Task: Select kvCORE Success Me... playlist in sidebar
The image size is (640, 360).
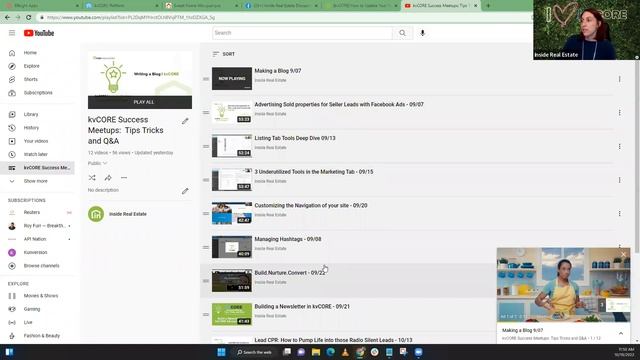Action: [x=37, y=168]
